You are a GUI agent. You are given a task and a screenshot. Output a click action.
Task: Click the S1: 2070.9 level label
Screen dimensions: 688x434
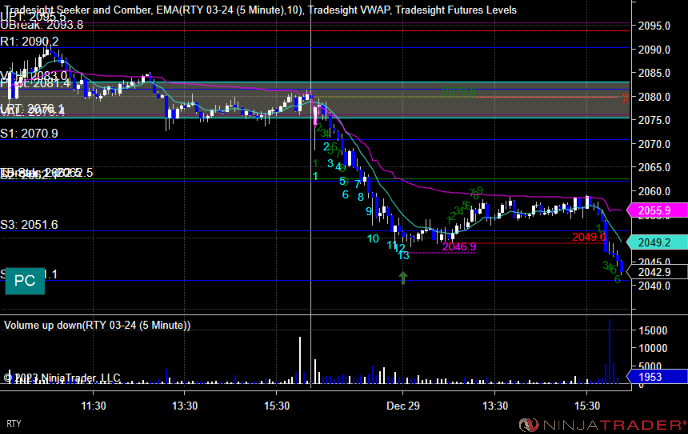pos(29,133)
